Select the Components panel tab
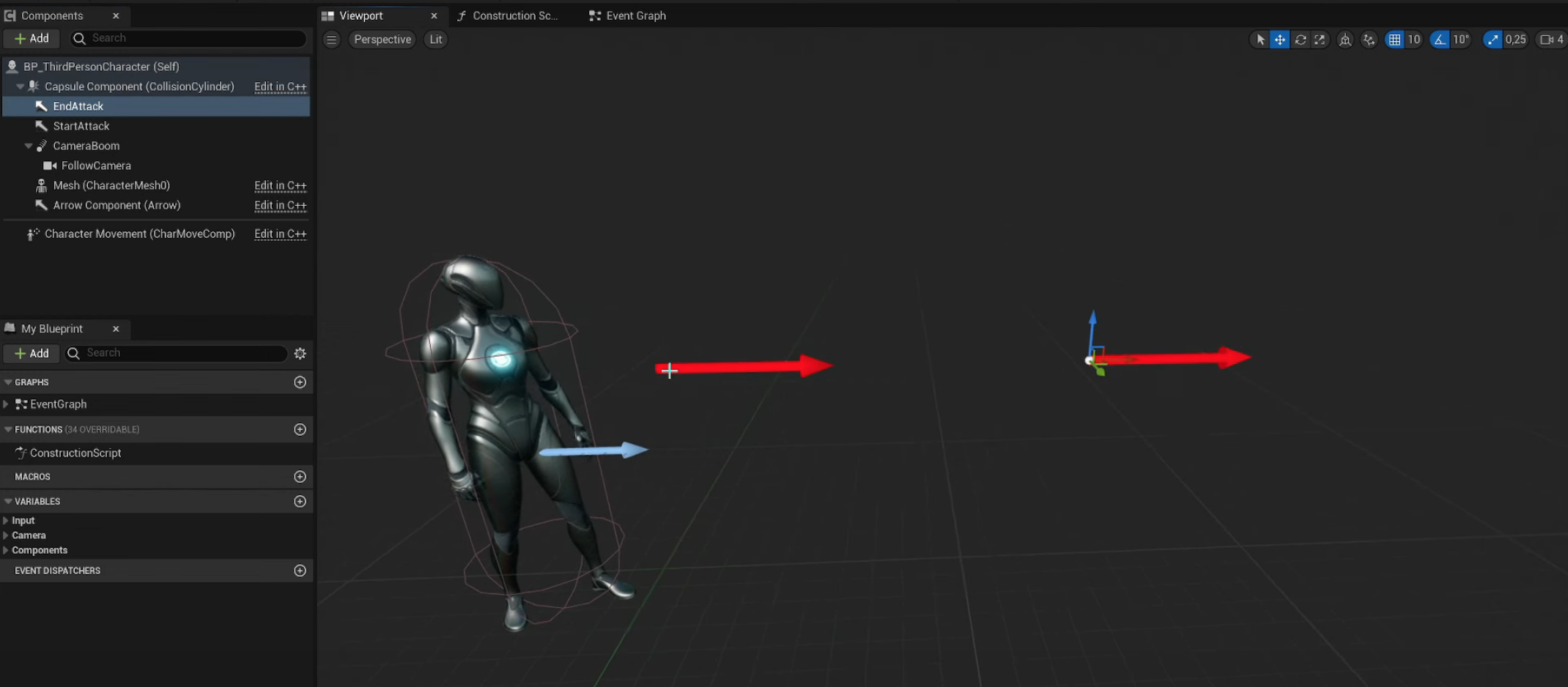 pyautogui.click(x=52, y=15)
